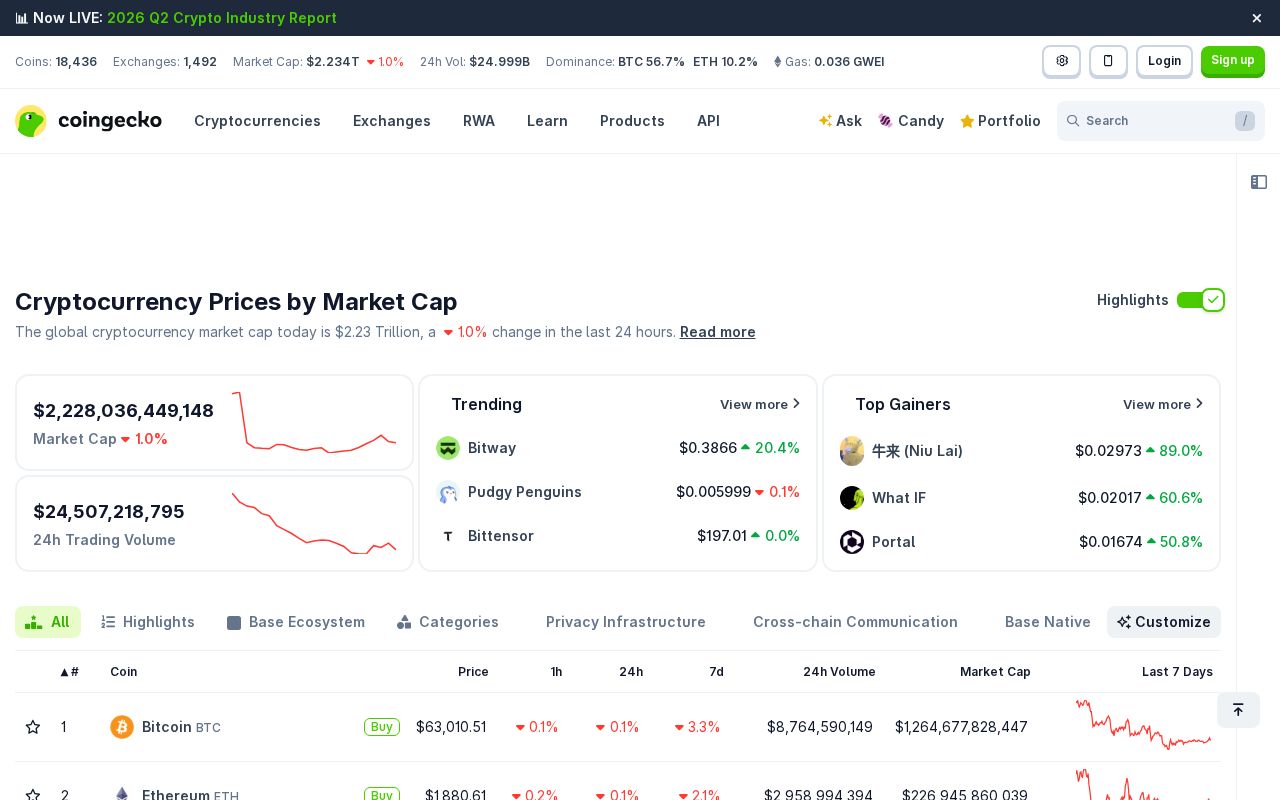Click the Niu Lai coin icon
Screen dimensions: 1280x800
852,451
